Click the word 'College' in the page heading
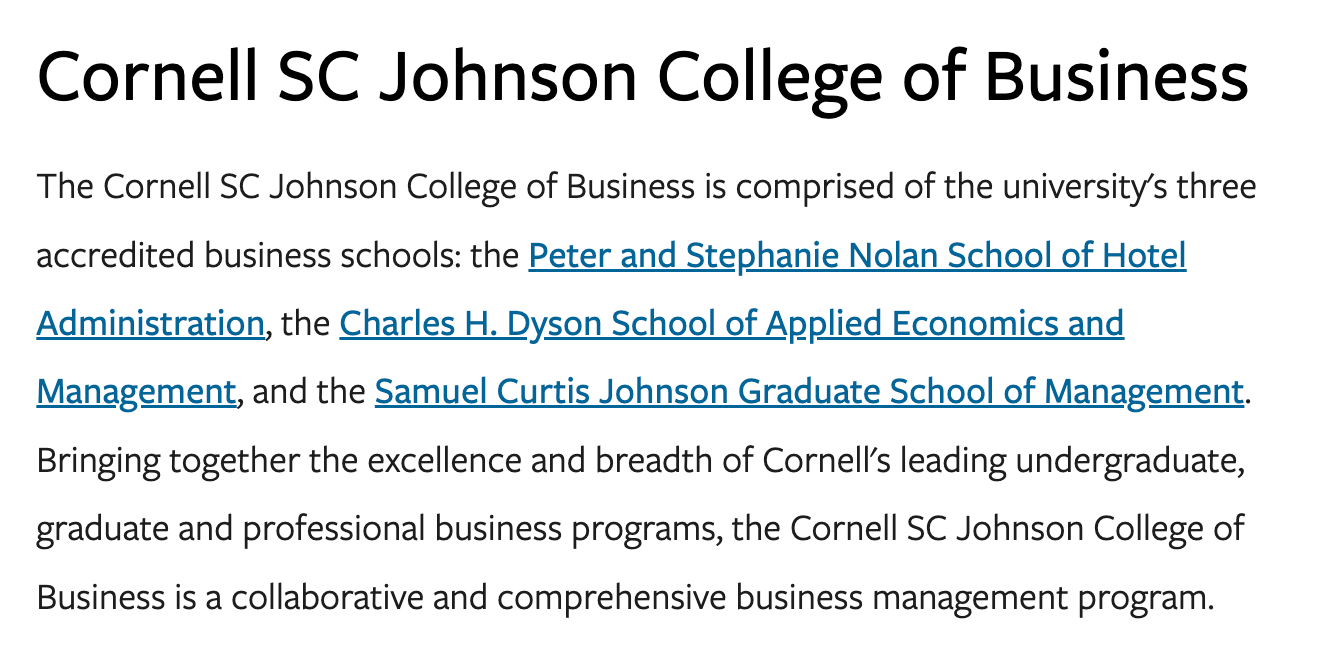The image size is (1328, 648). 771,77
